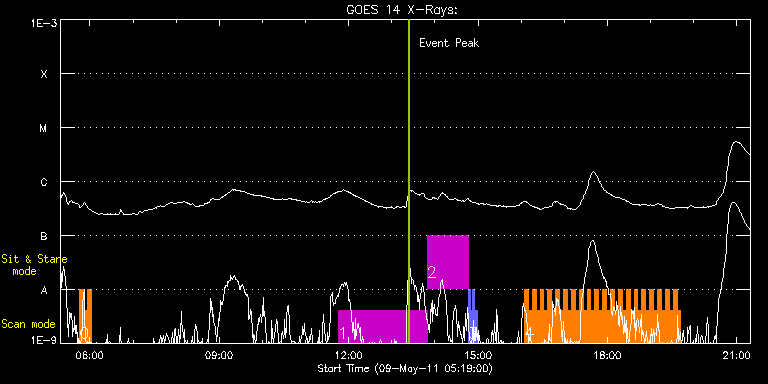Select the magenta observation block numbered 2

click(448, 262)
